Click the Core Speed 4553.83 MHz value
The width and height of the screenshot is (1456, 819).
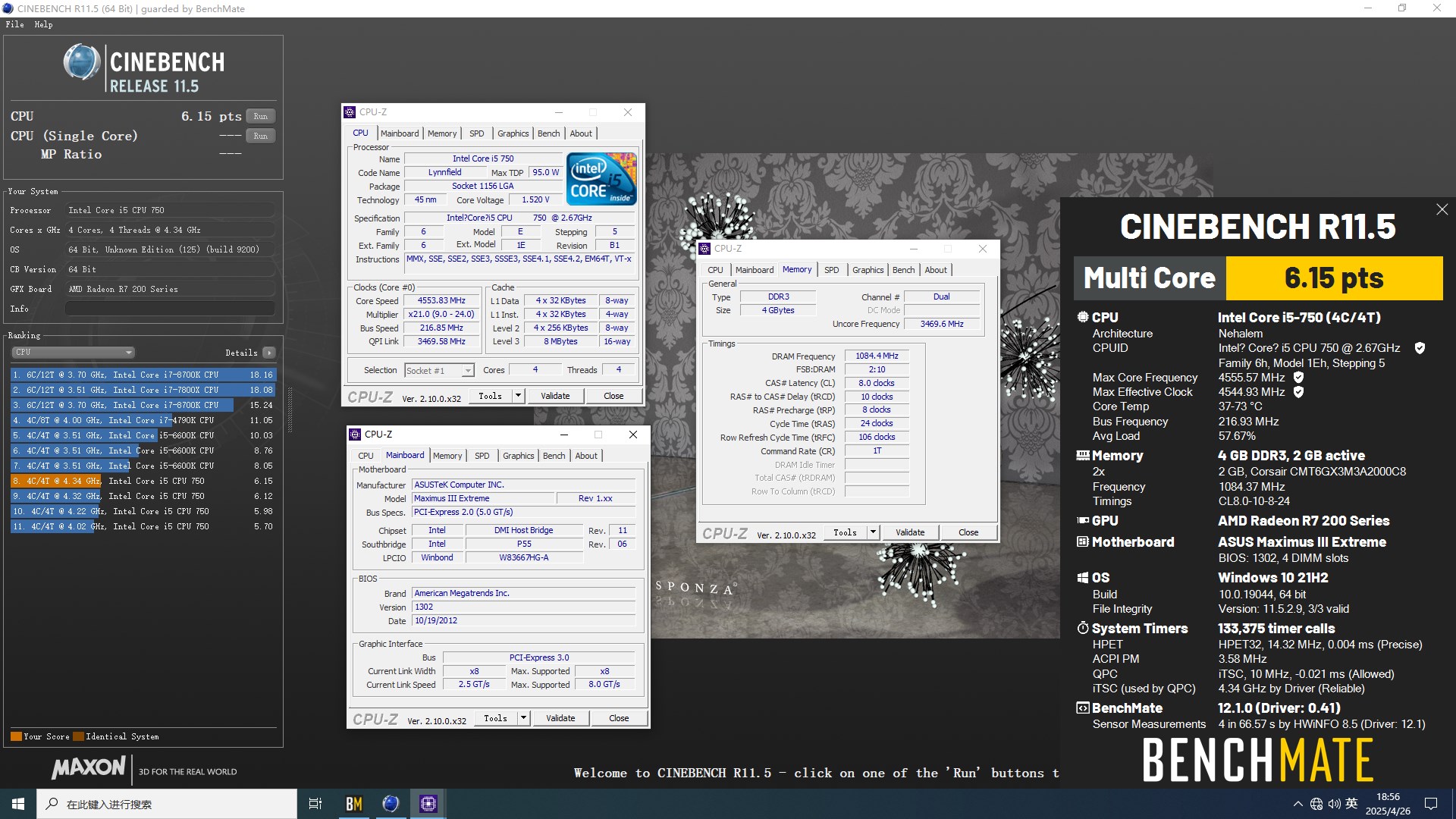(x=441, y=301)
